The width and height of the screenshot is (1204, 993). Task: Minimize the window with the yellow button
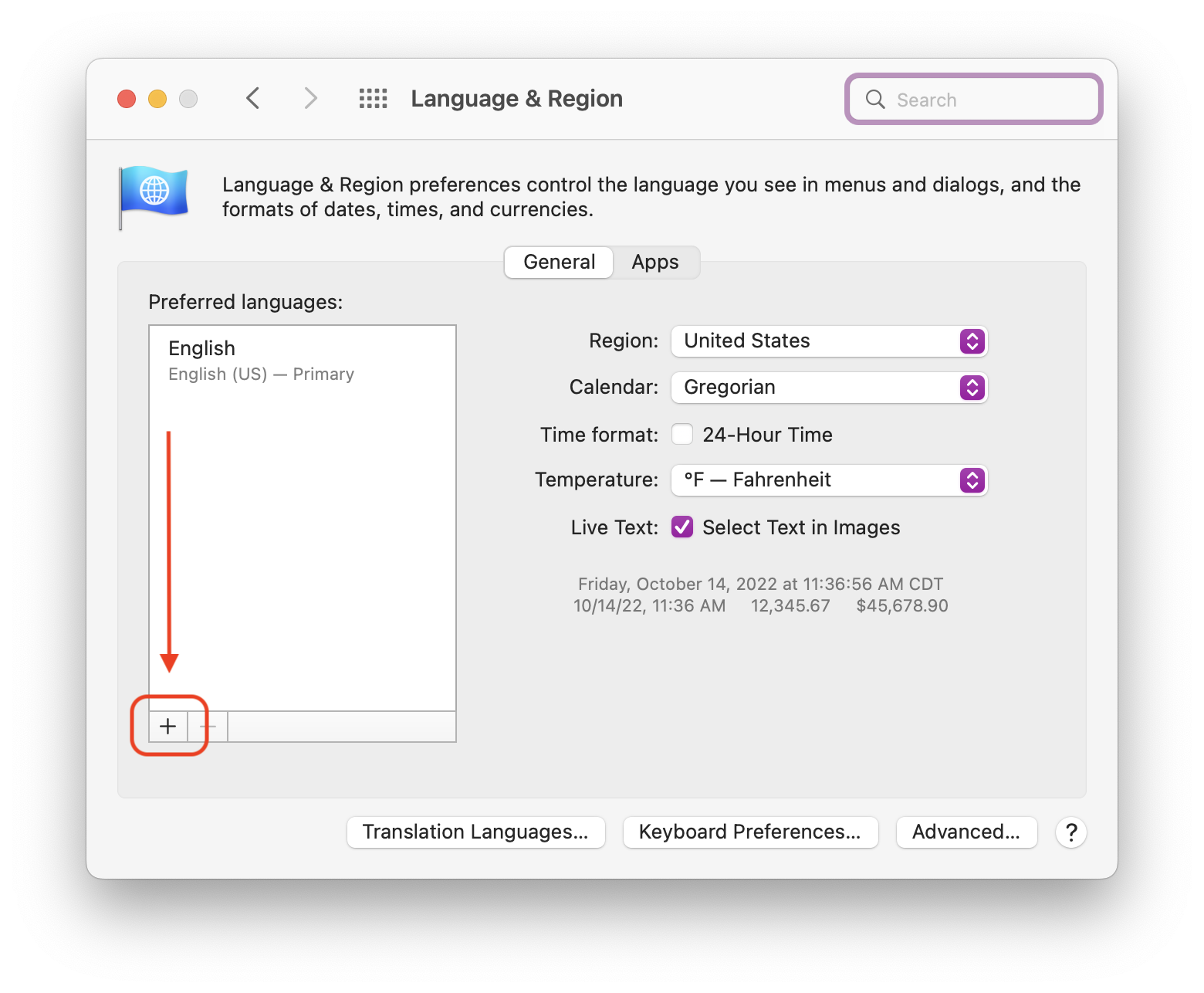pyautogui.click(x=157, y=99)
